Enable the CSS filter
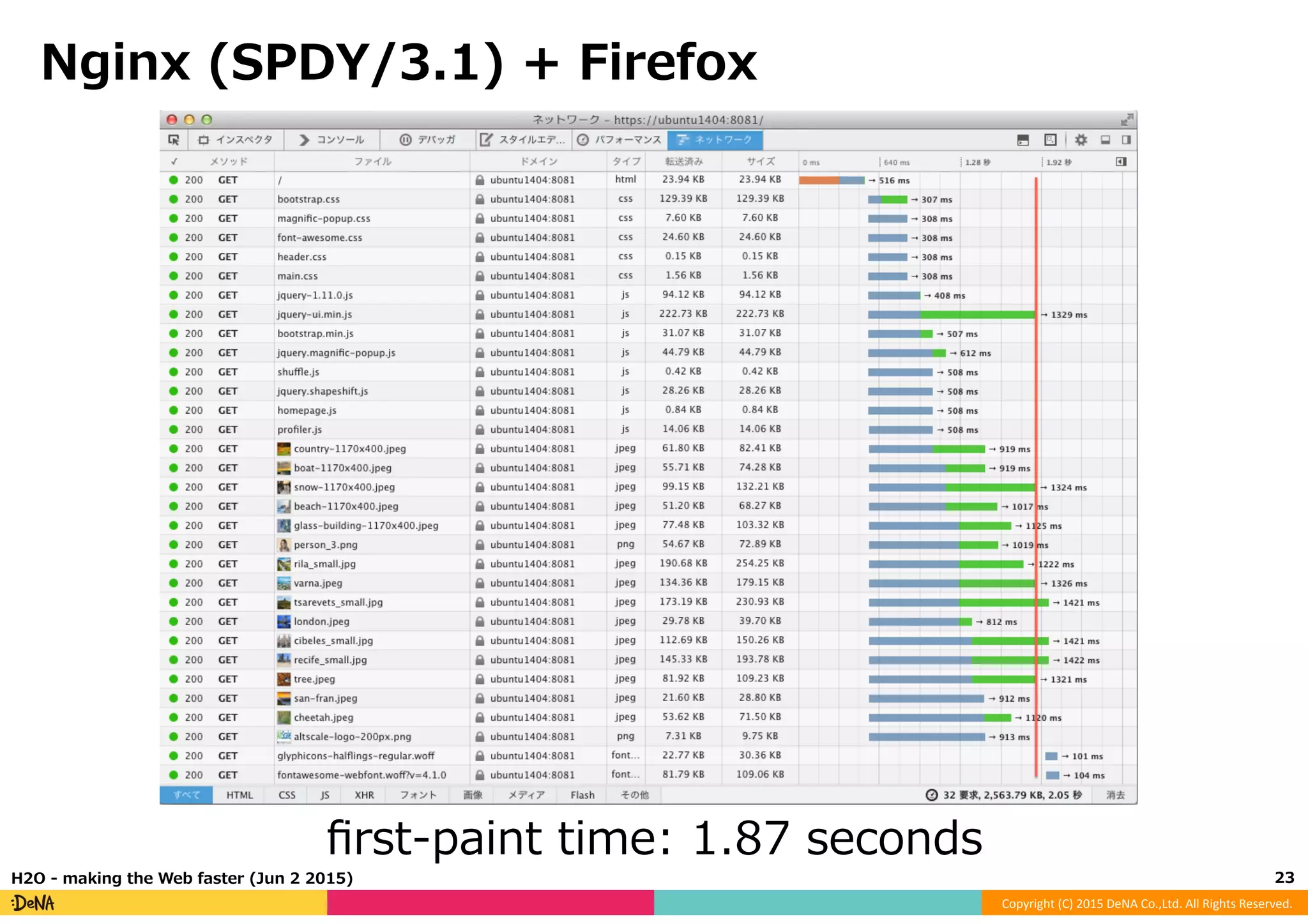Screen dimensions: 1308x924 (287, 795)
